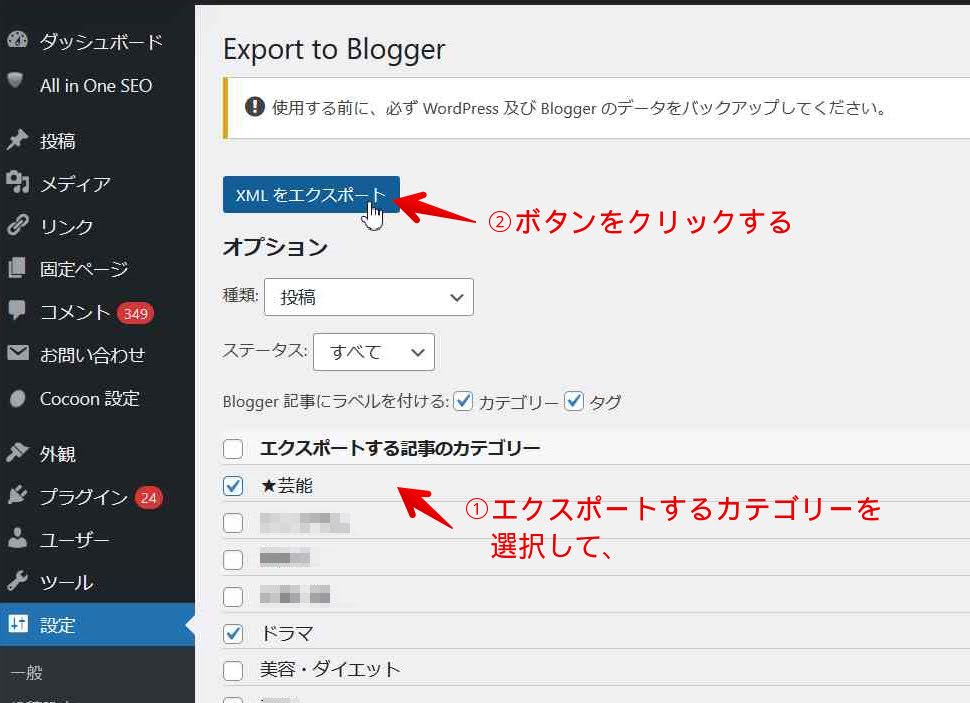Click the ドラマ category label text
Viewport: 970px width, 703px height.
[x=286, y=634]
